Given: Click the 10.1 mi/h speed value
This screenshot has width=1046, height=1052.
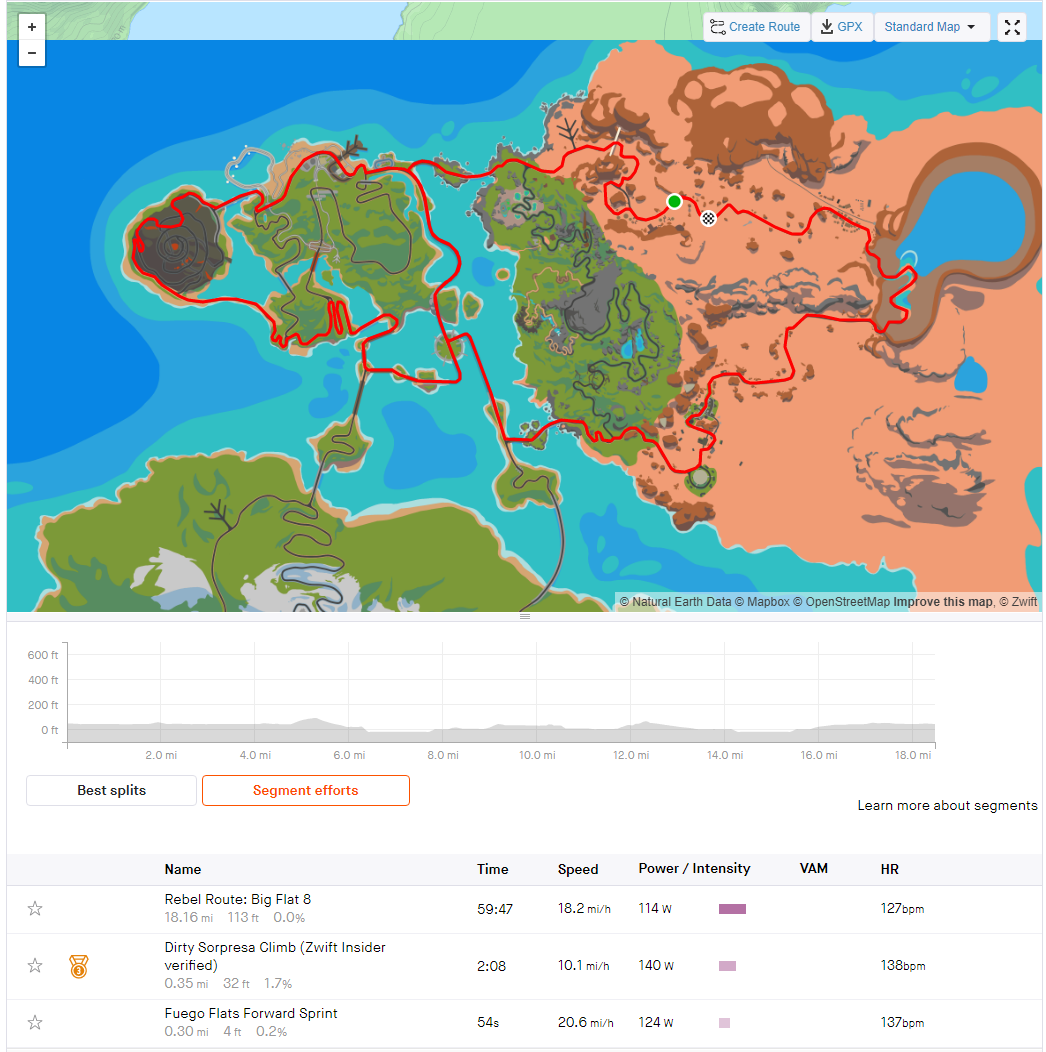Looking at the screenshot, I should click(x=583, y=965).
